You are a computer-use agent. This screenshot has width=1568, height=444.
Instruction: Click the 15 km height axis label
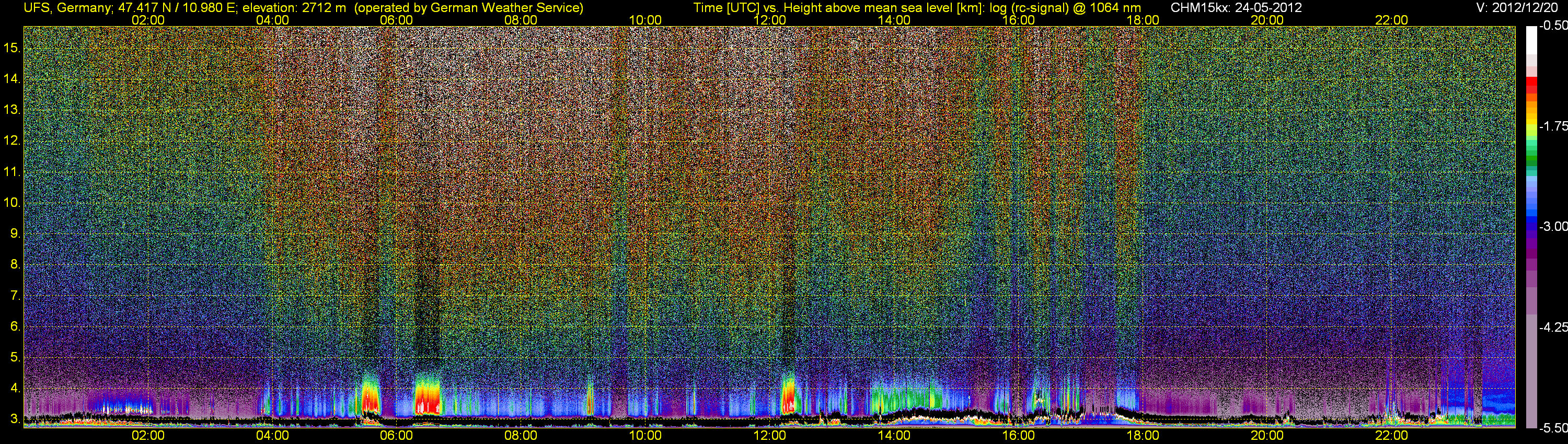[x=12, y=48]
